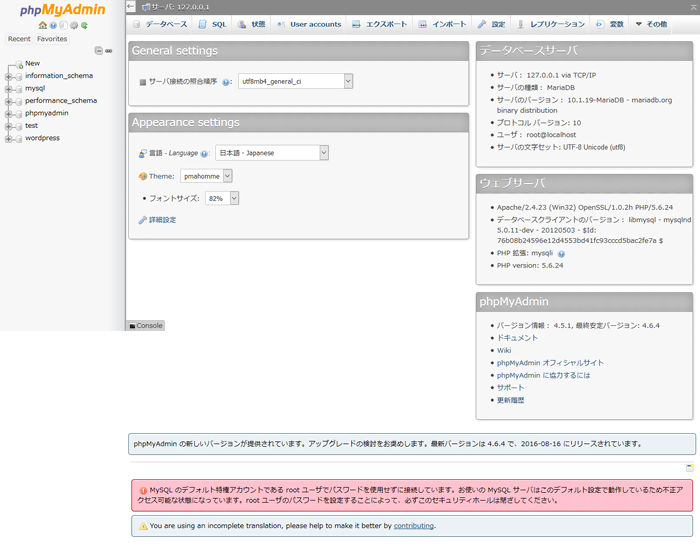Open the 82% font size dropdown
Viewport: 700px width, 548px height.
pos(222,198)
